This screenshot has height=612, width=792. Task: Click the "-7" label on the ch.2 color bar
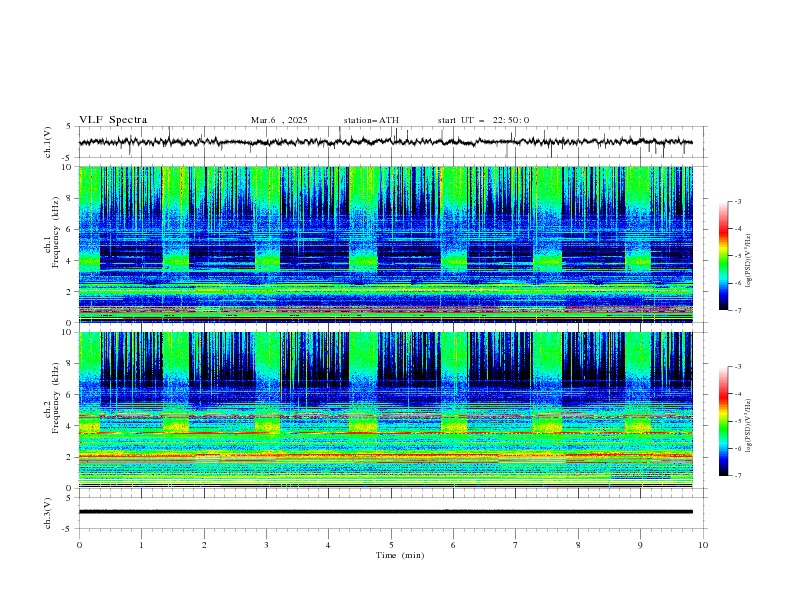click(737, 476)
